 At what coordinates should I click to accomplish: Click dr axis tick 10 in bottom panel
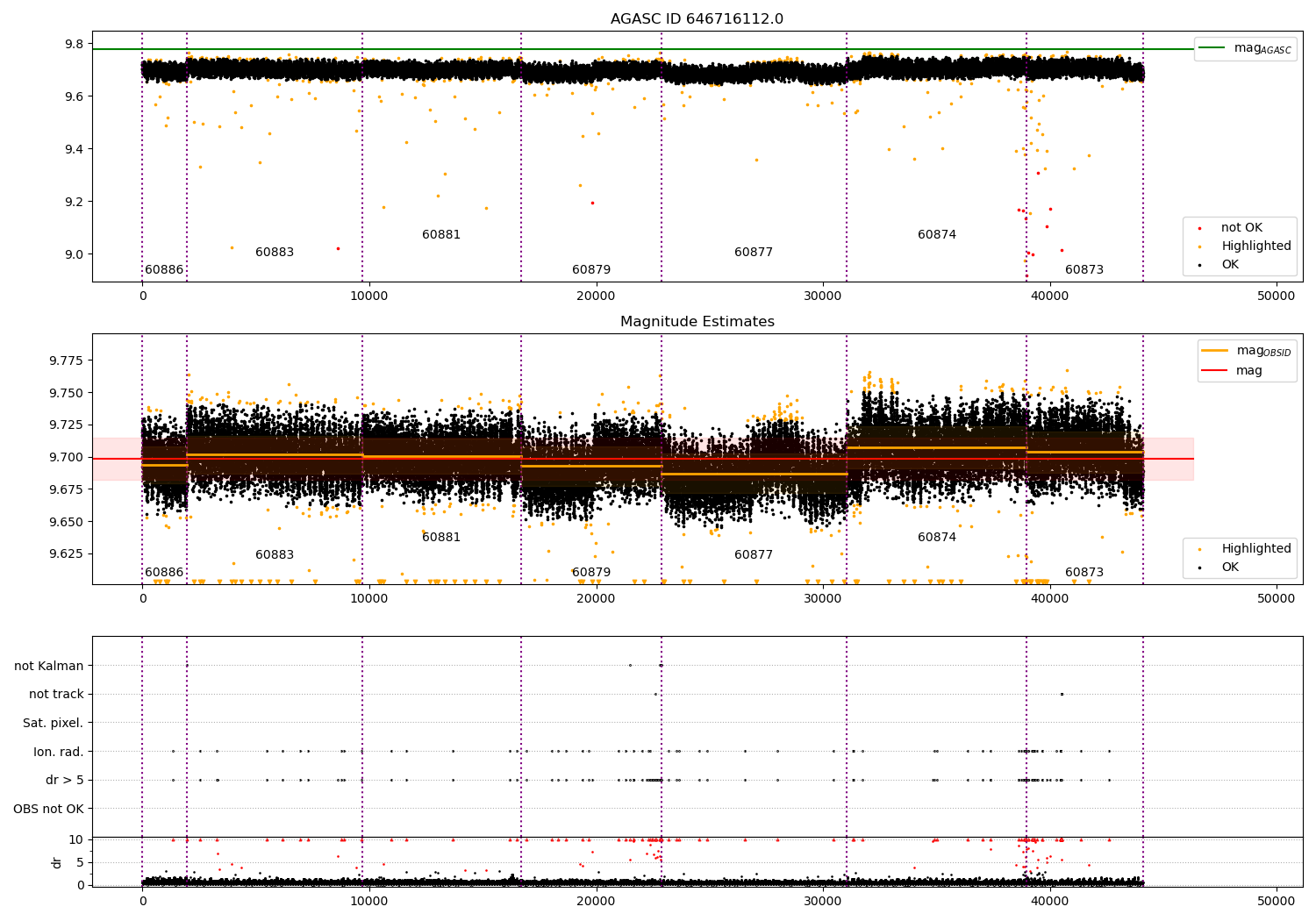[76, 840]
